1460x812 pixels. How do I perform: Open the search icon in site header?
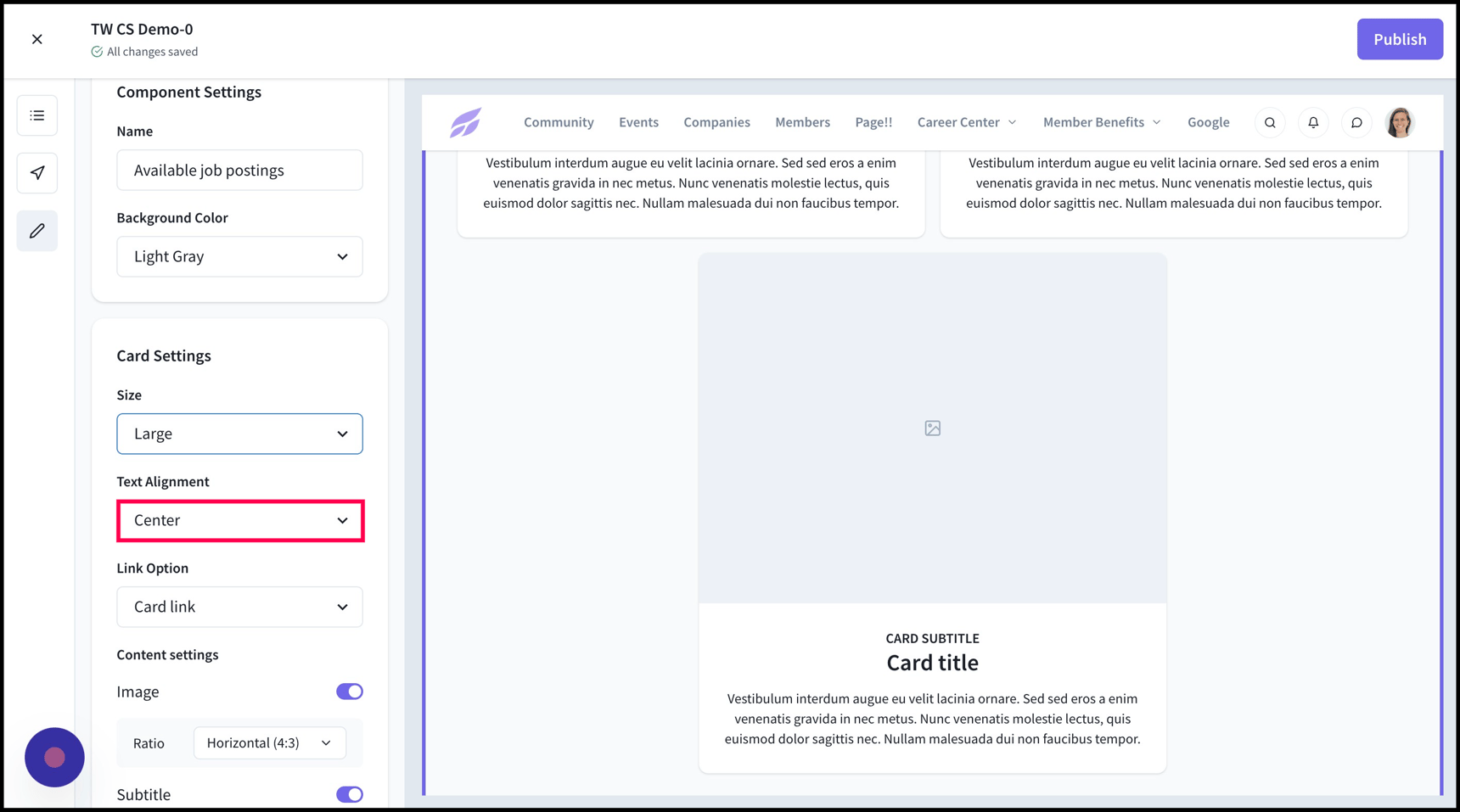pyautogui.click(x=1270, y=123)
